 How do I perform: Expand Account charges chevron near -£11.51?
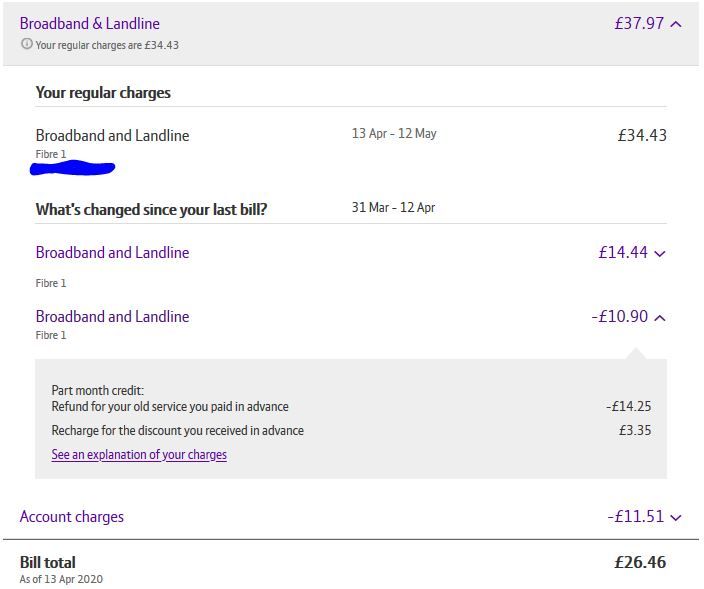(676, 518)
